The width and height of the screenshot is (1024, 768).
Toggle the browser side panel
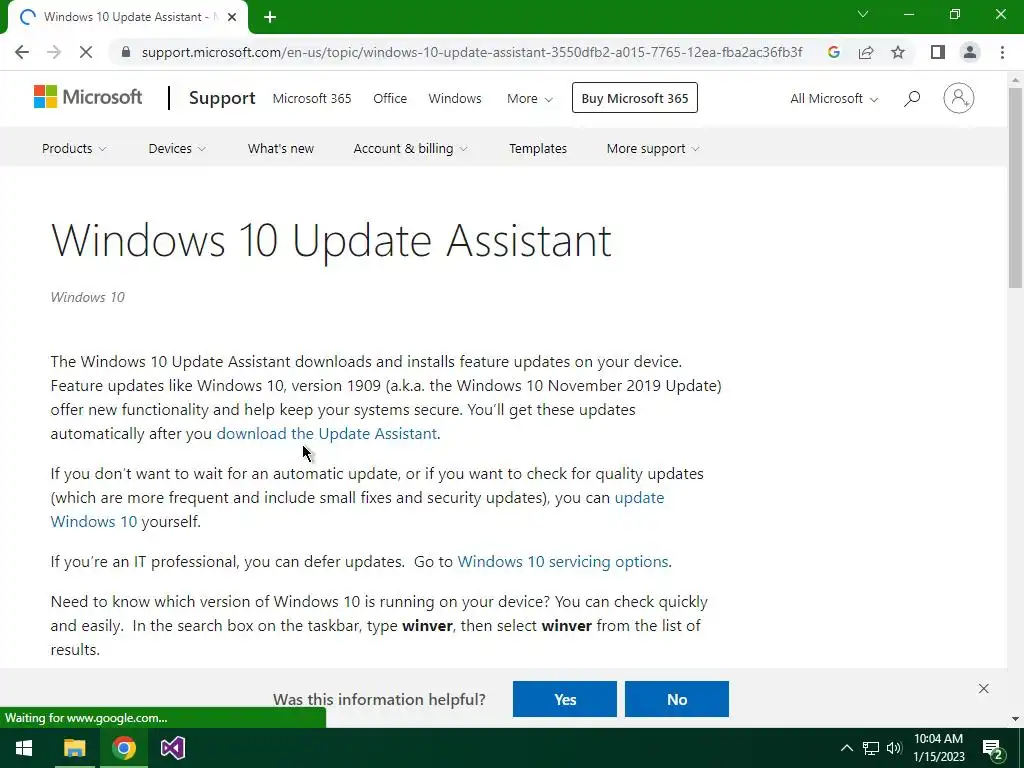coord(938,52)
